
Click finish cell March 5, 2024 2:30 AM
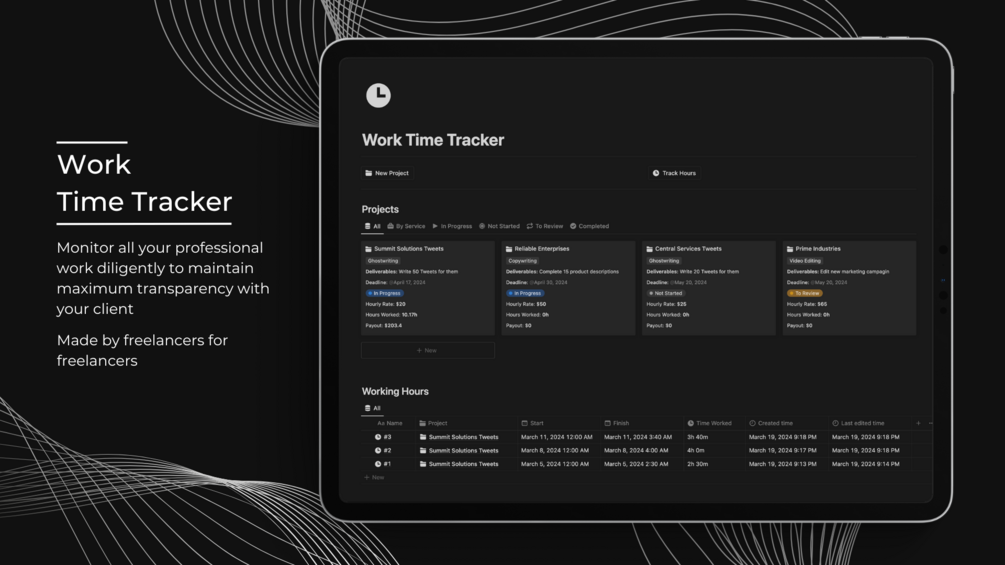pos(636,464)
